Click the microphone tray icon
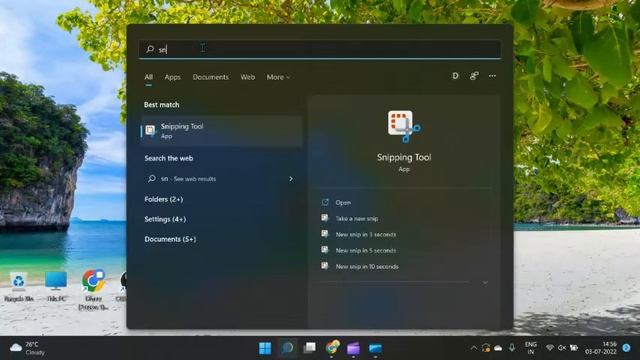This screenshot has height=360, width=640. pyautogui.click(x=512, y=348)
